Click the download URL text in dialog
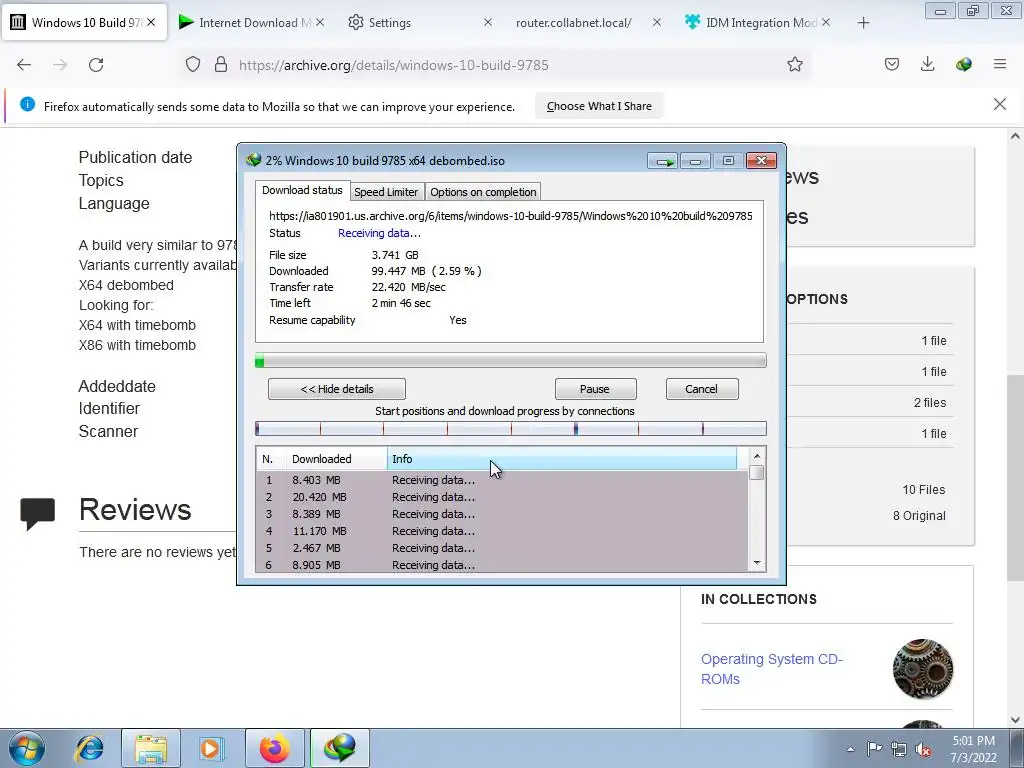Screen dimensions: 1024x768 pos(511,216)
